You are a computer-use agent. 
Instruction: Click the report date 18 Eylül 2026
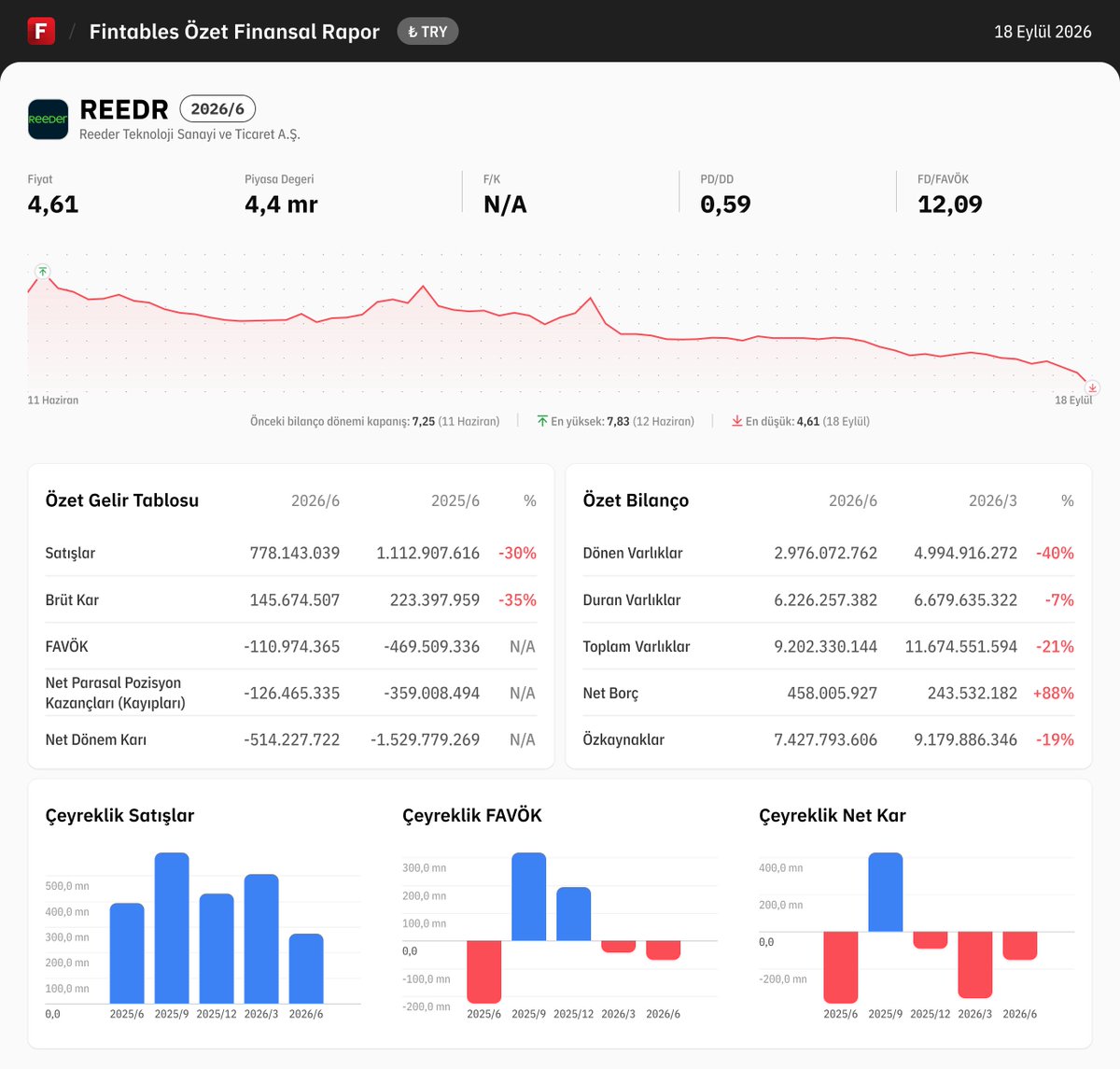point(1043,32)
